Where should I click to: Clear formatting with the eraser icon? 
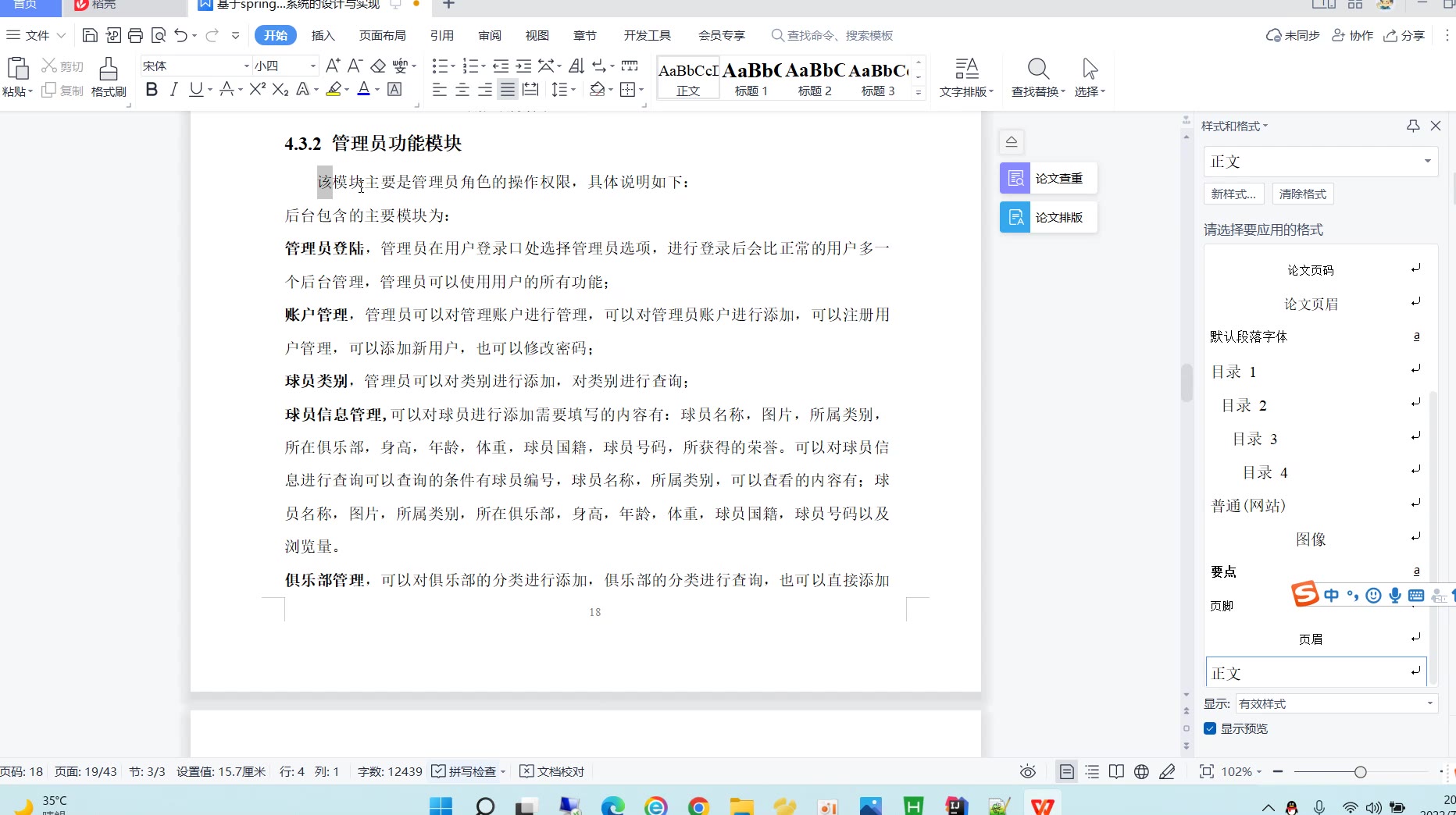click(378, 66)
